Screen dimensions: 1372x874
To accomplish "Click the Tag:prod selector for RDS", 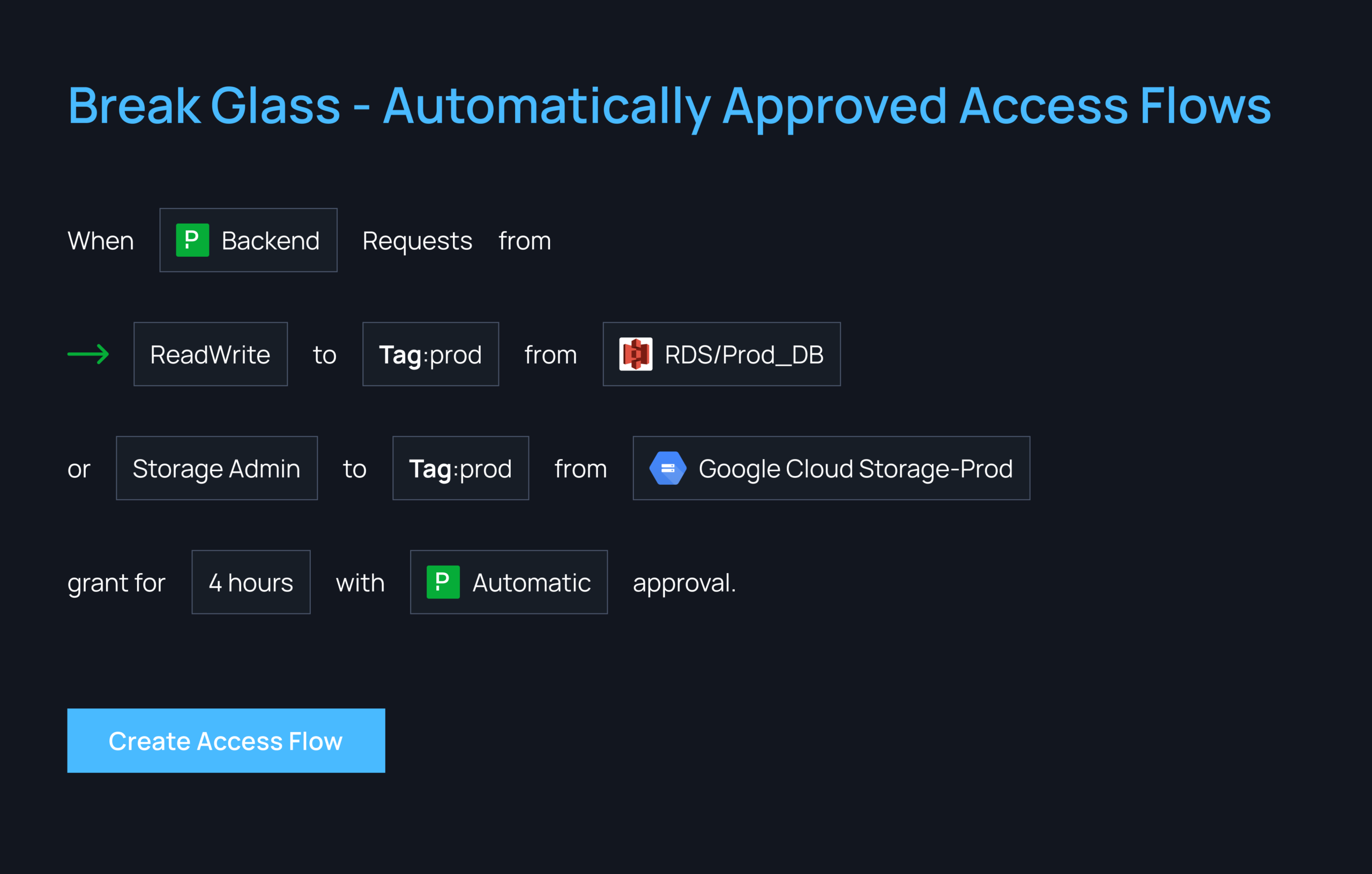I will pos(430,353).
